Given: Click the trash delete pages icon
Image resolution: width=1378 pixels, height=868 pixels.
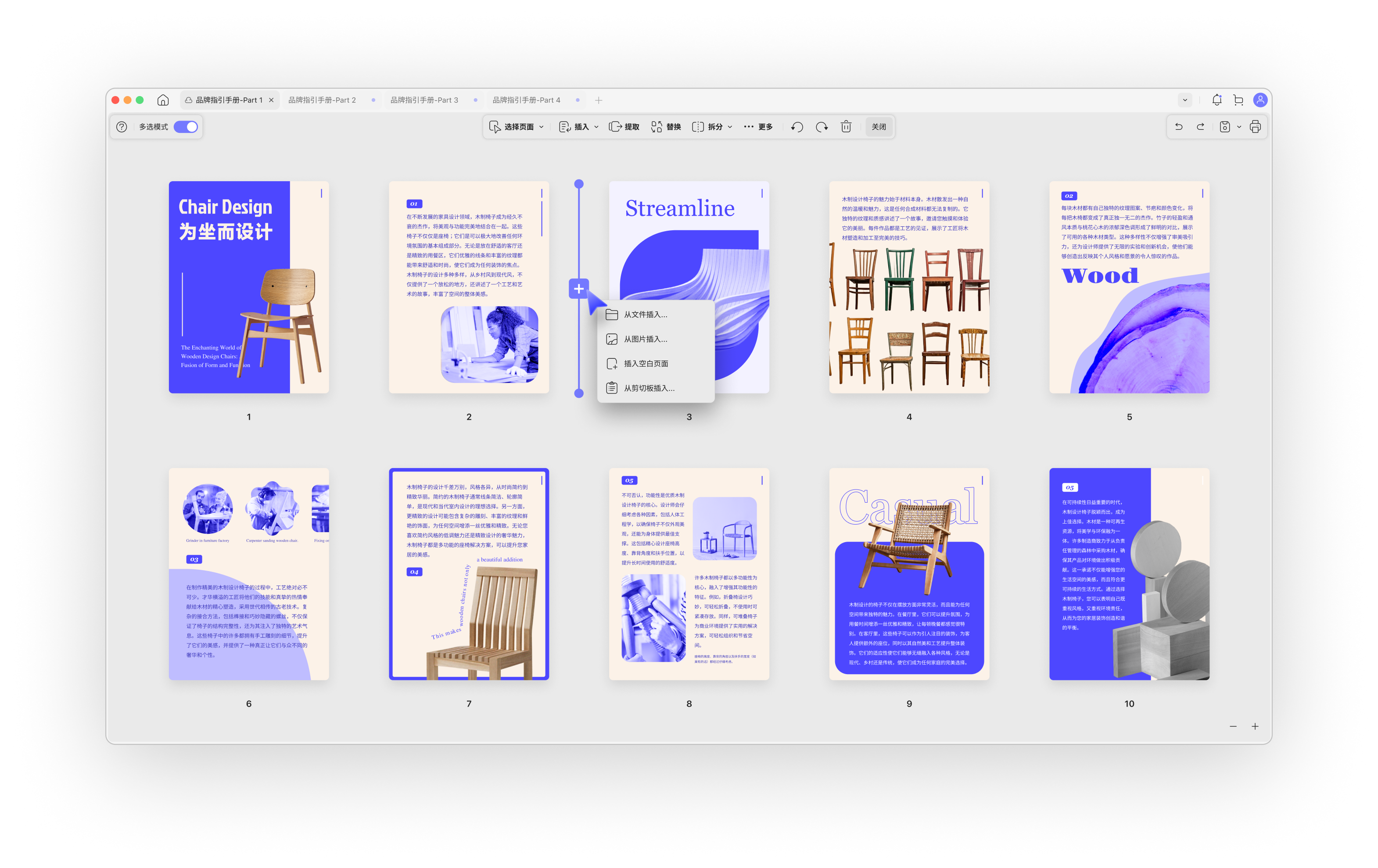Looking at the screenshot, I should tap(847, 127).
